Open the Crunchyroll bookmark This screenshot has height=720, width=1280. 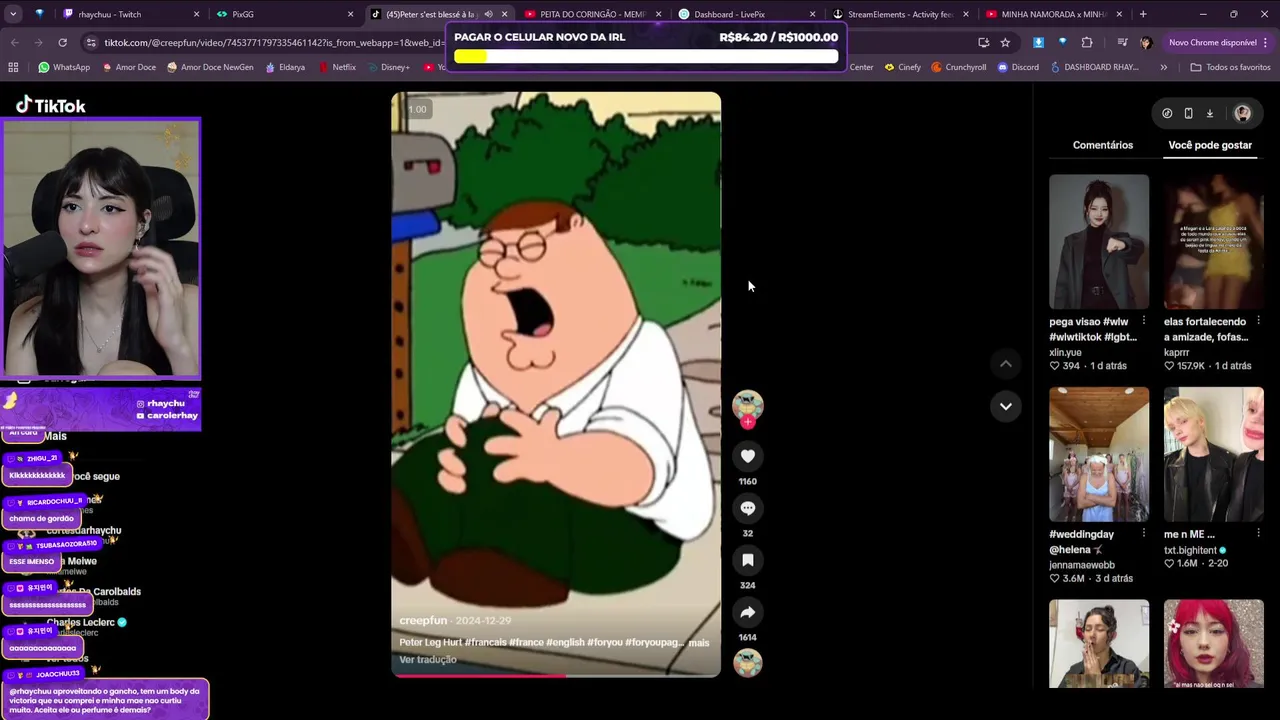[x=958, y=67]
